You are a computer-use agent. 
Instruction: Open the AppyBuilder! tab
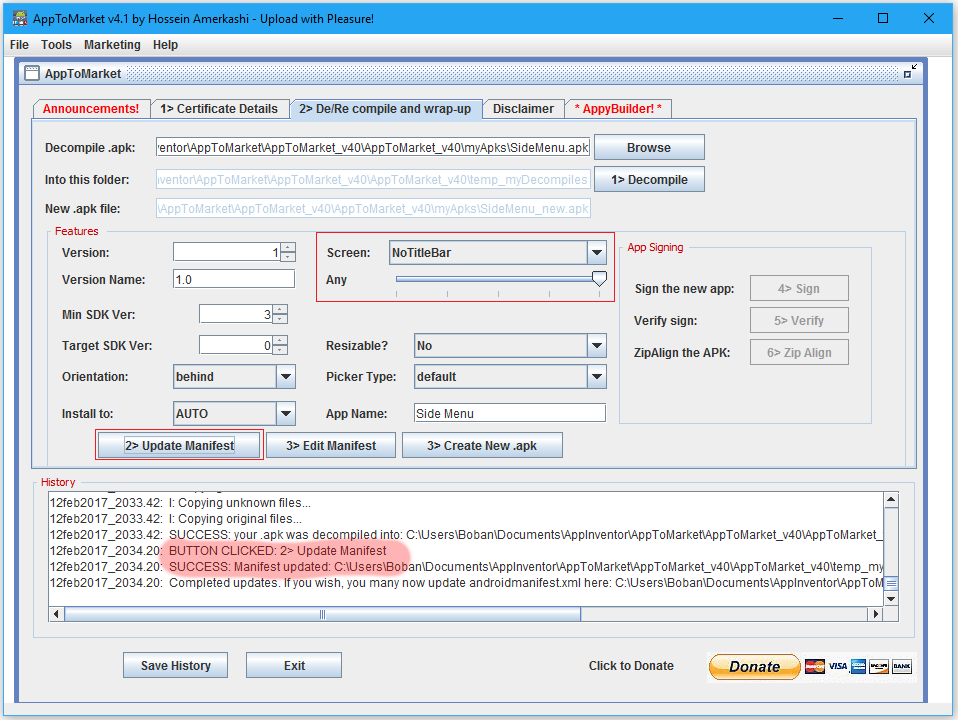618,109
